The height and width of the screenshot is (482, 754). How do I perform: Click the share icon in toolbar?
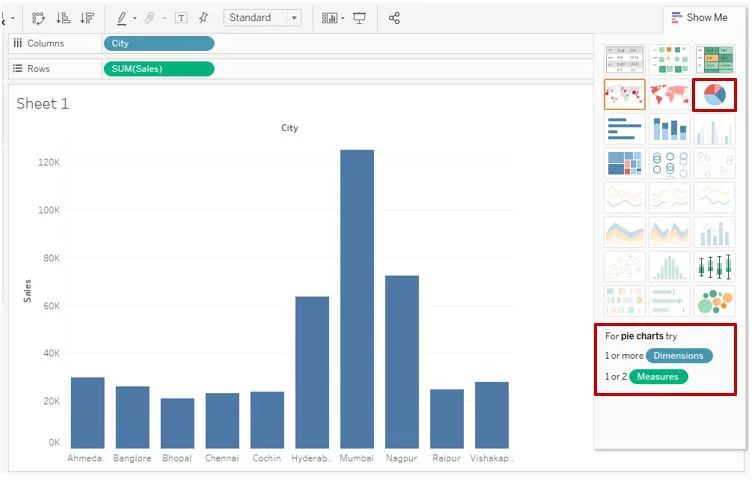[394, 18]
